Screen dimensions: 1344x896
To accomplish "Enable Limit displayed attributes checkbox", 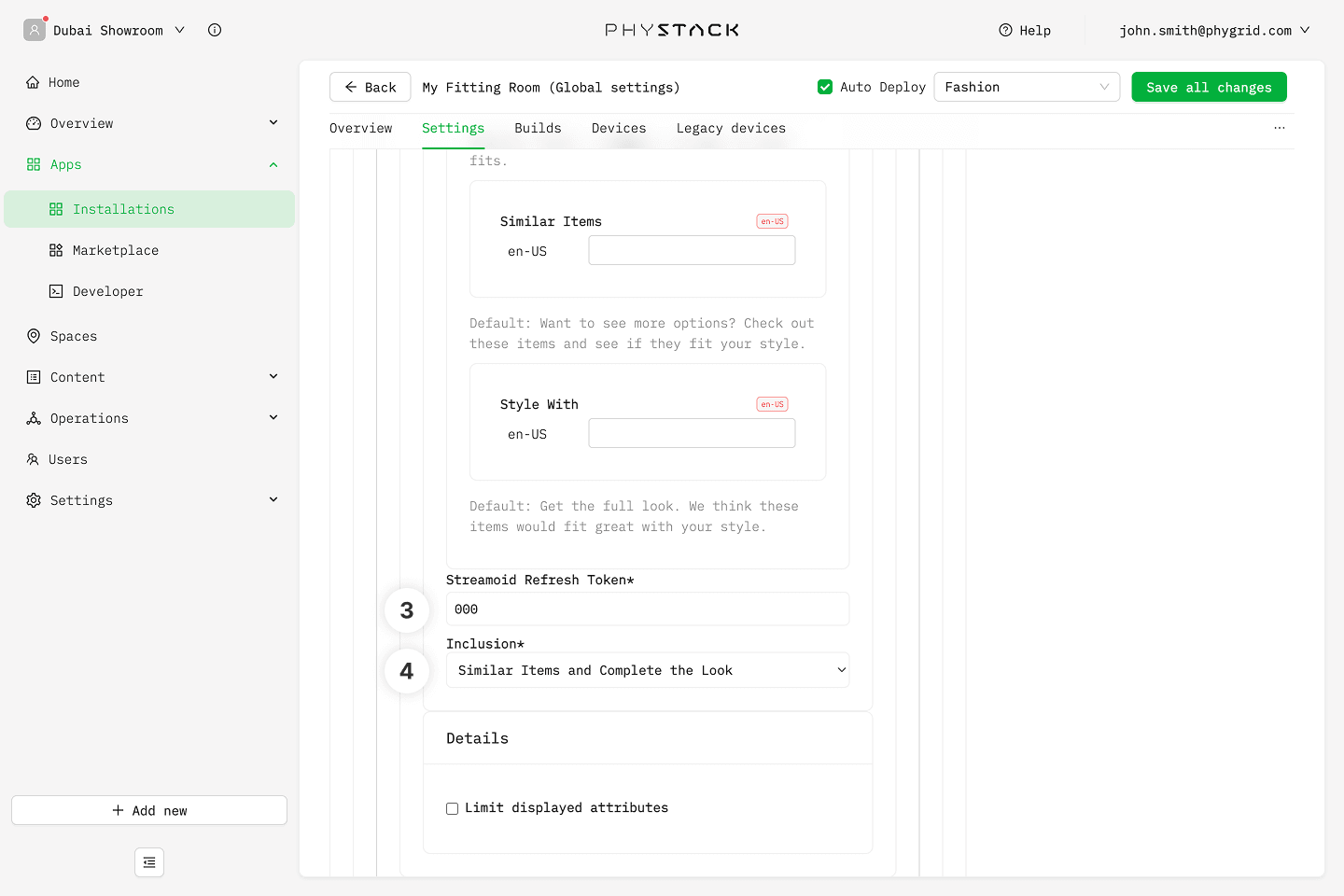I will pos(452,808).
